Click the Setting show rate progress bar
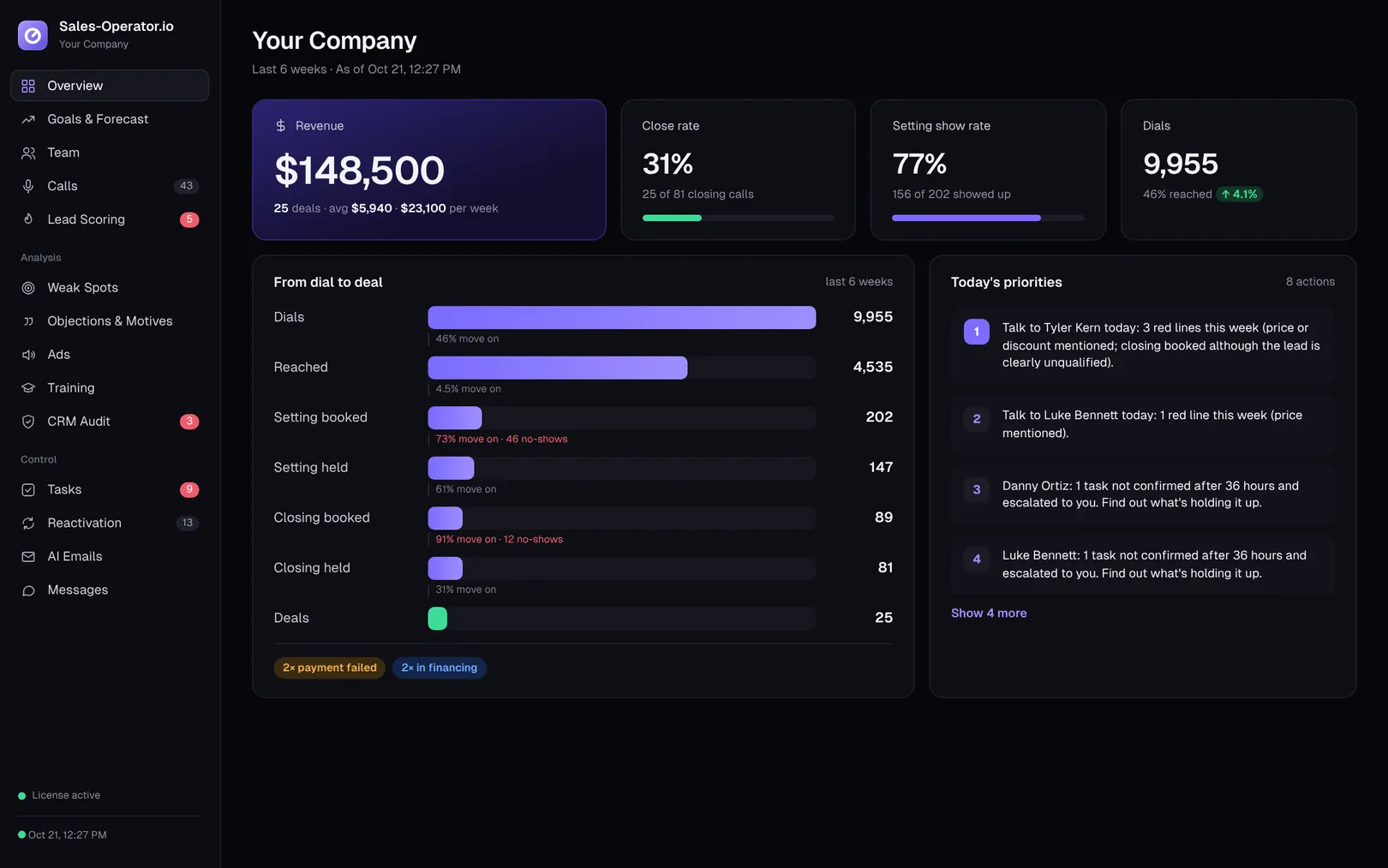1388x868 pixels. pos(988,218)
